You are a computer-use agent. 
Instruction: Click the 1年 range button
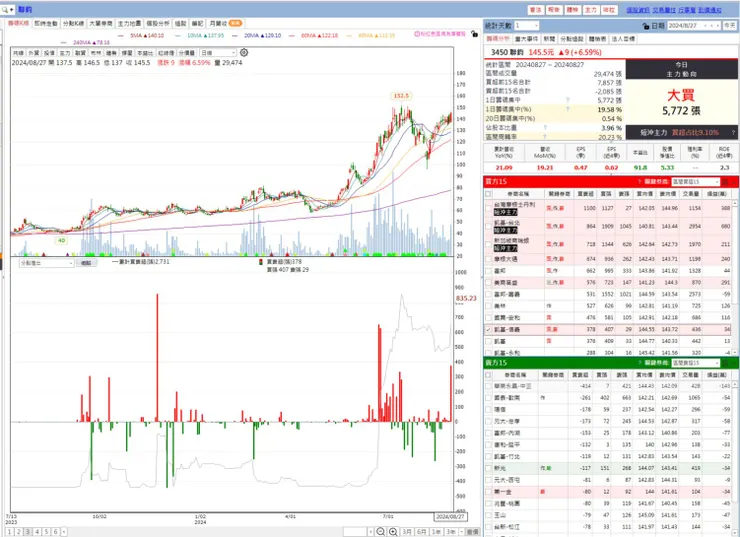click(436, 532)
